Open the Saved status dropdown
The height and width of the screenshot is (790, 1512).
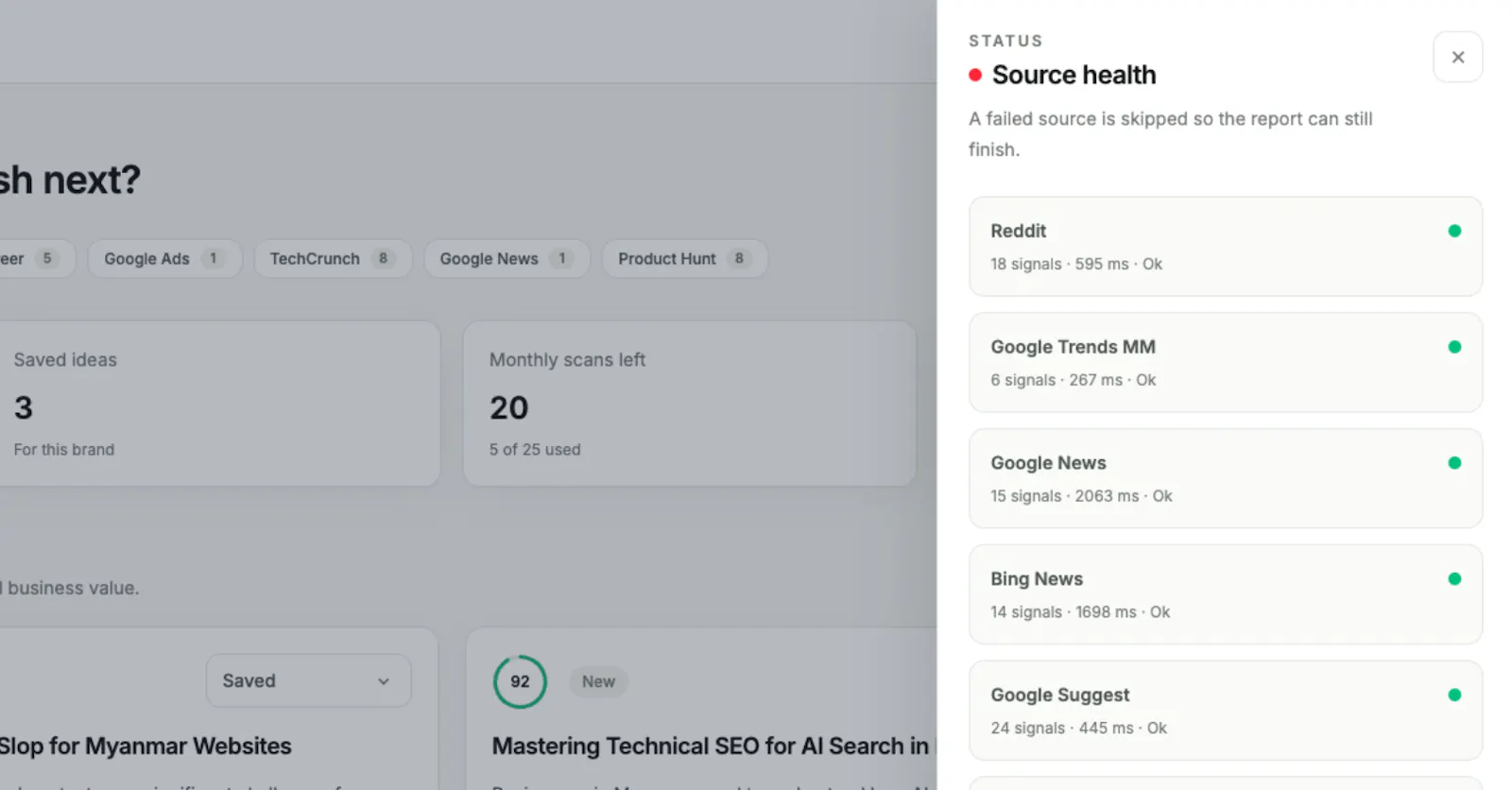click(x=308, y=680)
